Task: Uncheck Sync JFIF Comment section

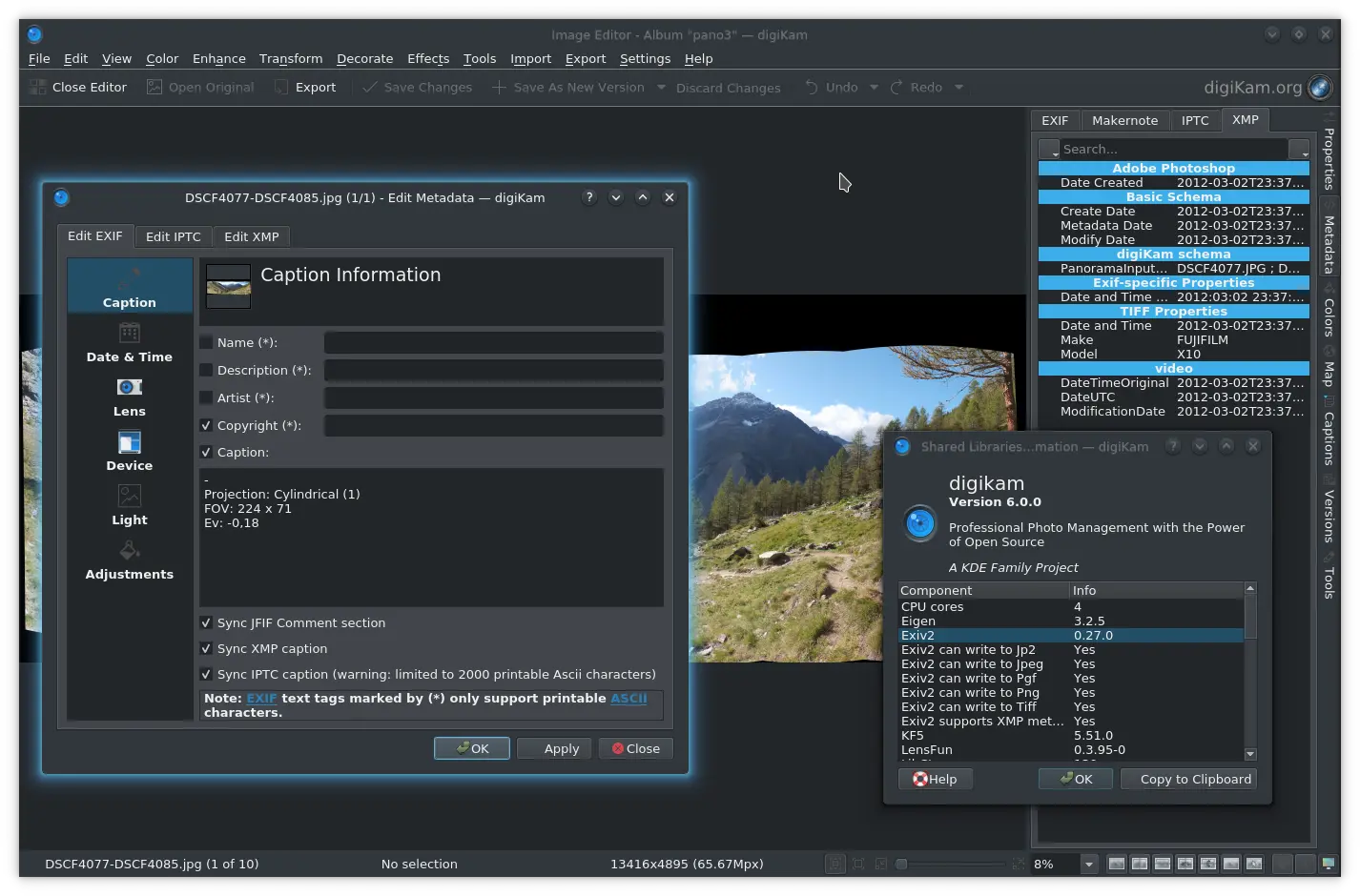Action: click(x=206, y=622)
